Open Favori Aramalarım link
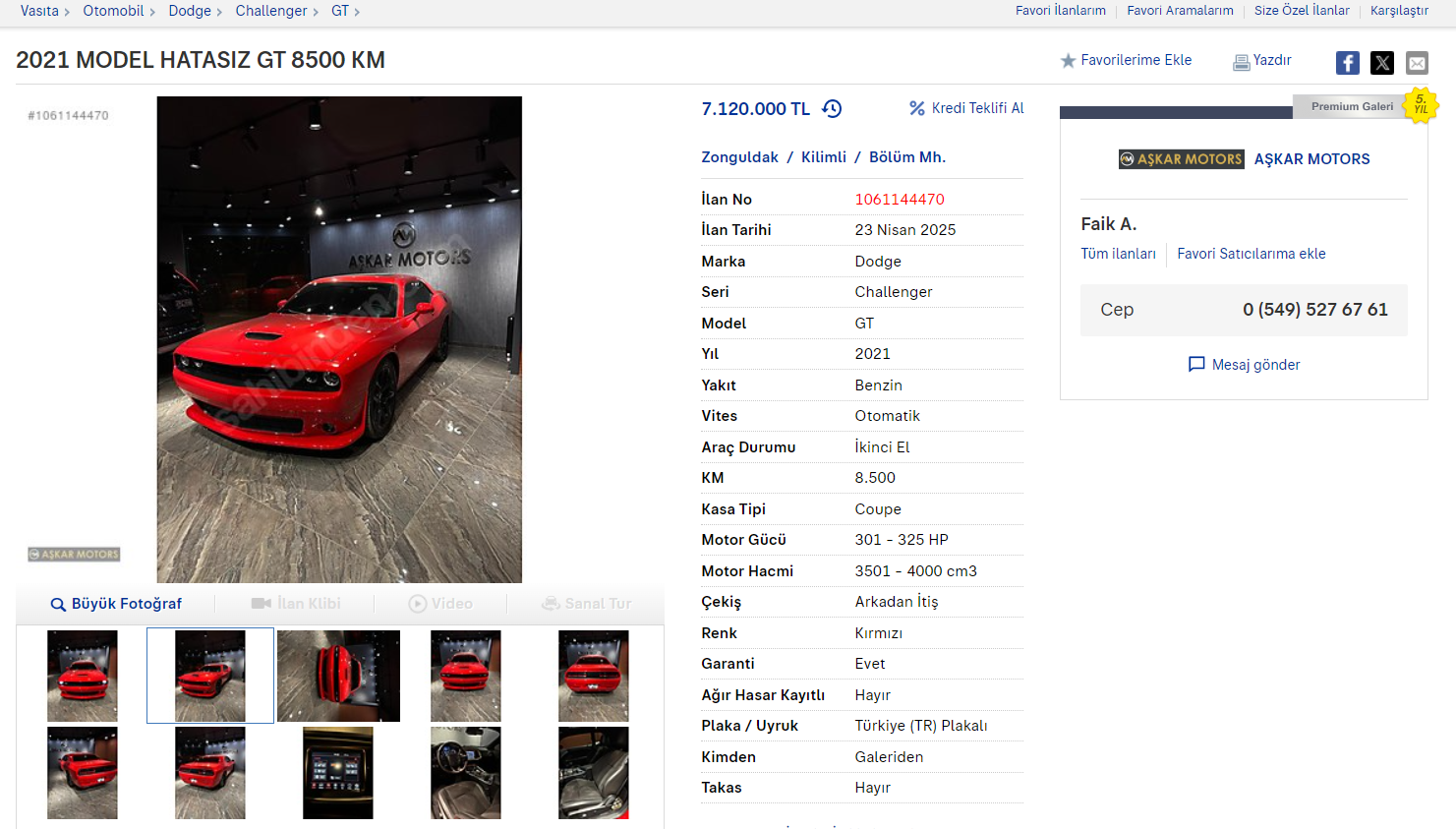Image resolution: width=1456 pixels, height=829 pixels. 1180,11
